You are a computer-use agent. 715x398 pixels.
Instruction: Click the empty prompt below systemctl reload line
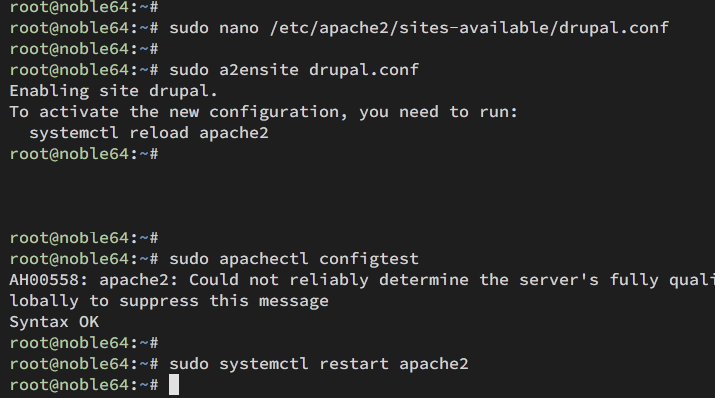point(84,154)
